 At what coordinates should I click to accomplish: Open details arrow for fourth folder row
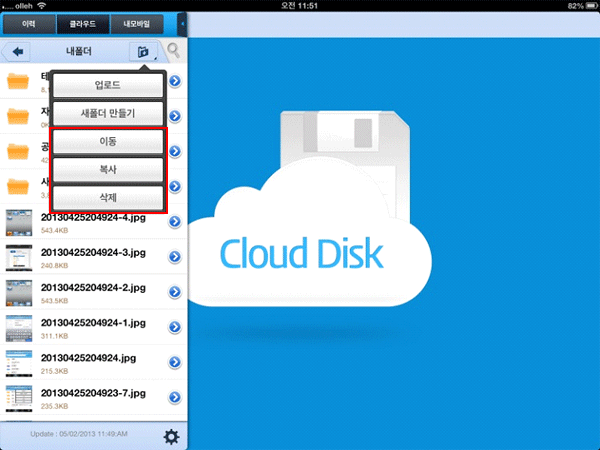pyautogui.click(x=175, y=186)
